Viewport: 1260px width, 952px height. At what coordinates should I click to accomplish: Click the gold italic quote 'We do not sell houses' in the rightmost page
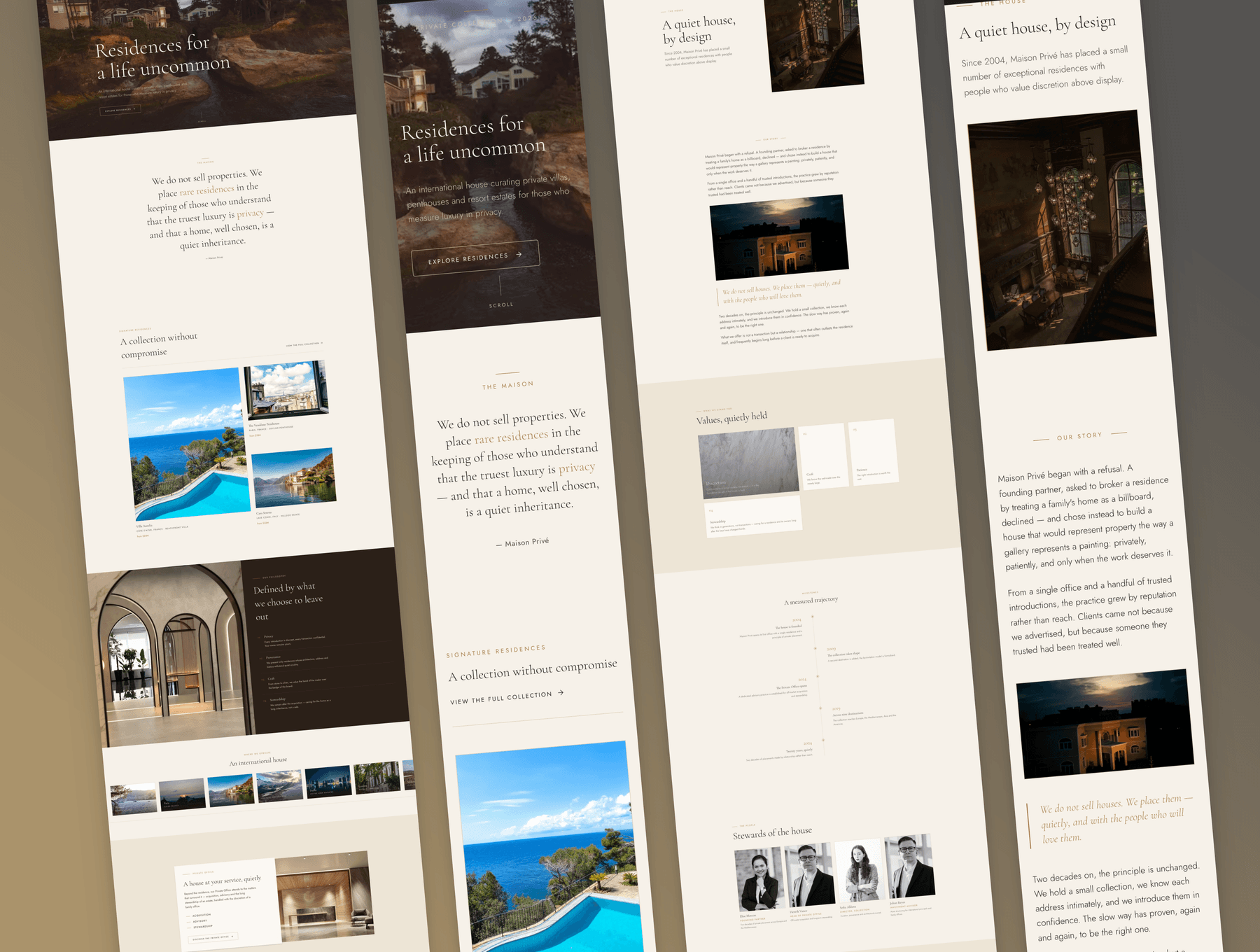coord(1116,818)
